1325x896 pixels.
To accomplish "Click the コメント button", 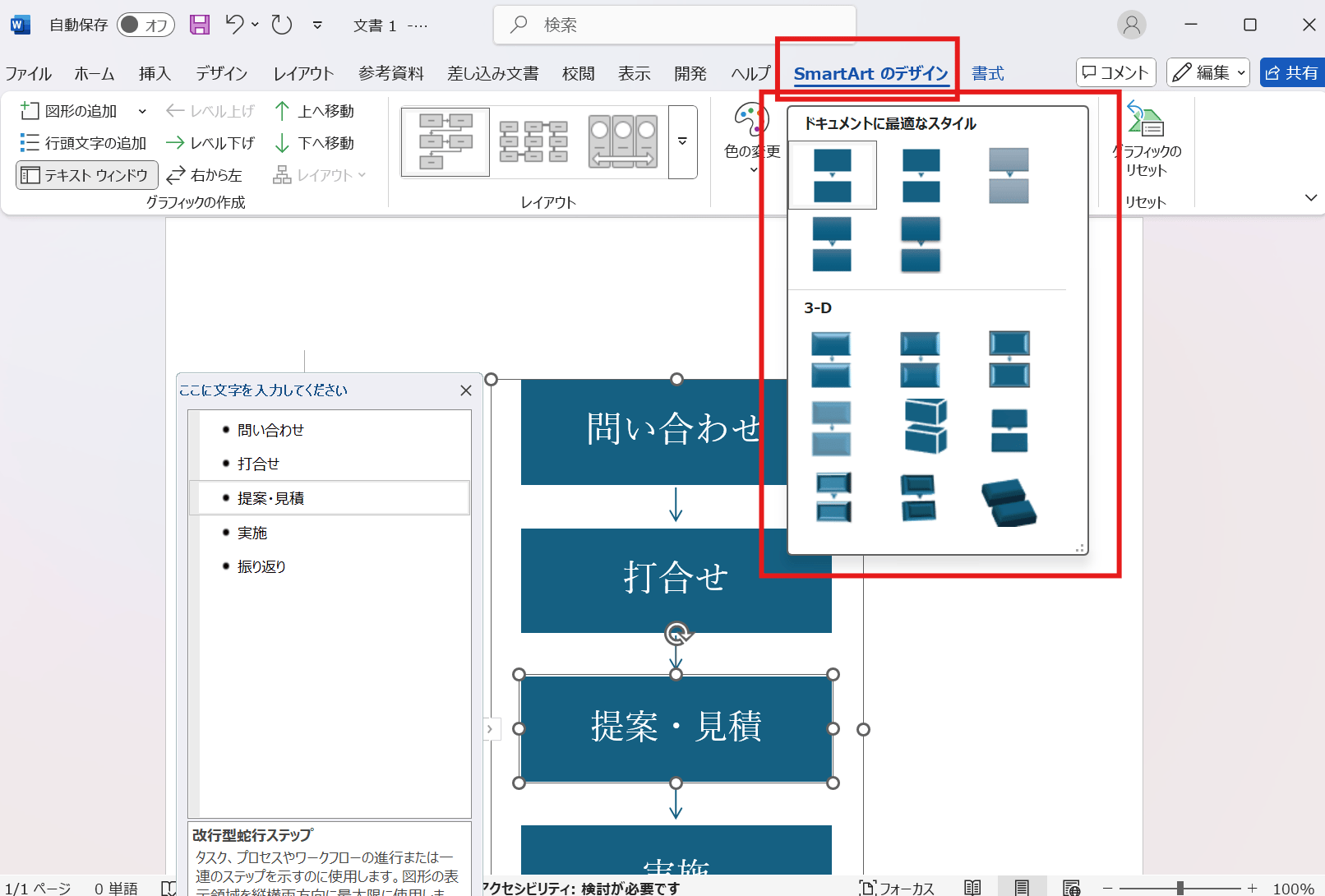I will pos(1115,72).
